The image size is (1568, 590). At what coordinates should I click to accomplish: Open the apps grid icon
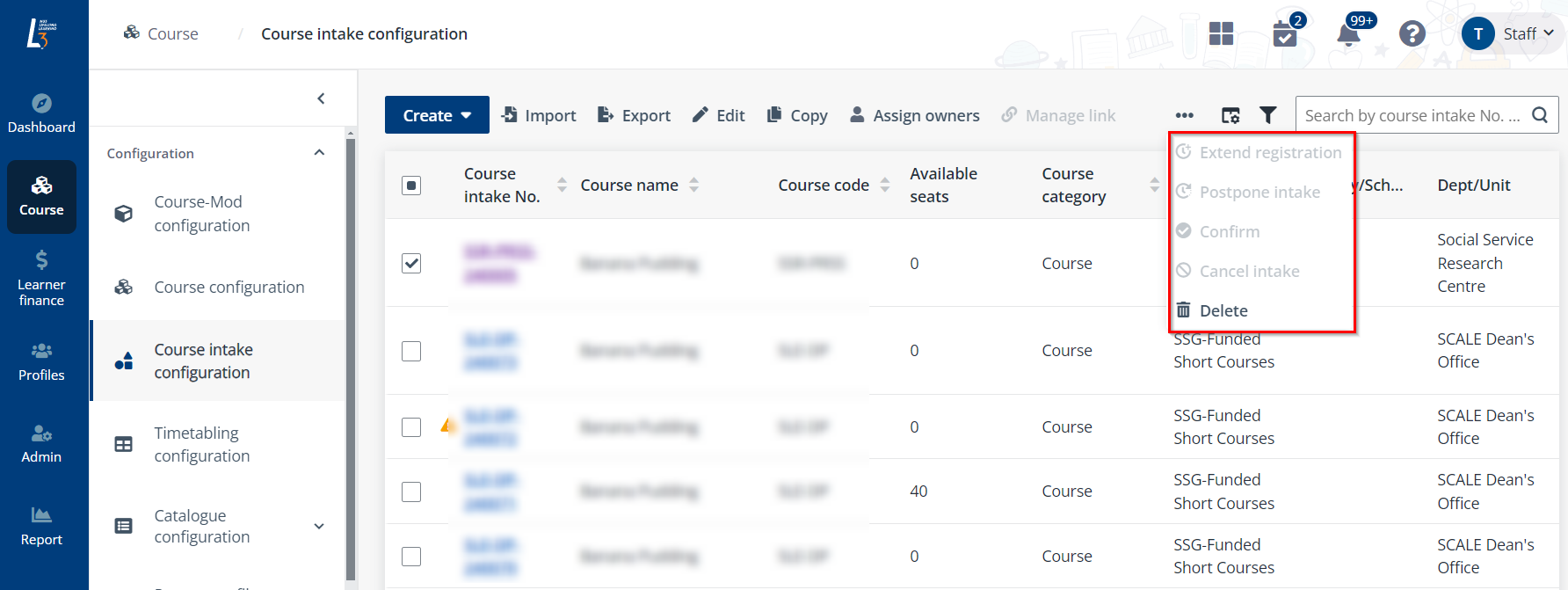tap(1221, 34)
